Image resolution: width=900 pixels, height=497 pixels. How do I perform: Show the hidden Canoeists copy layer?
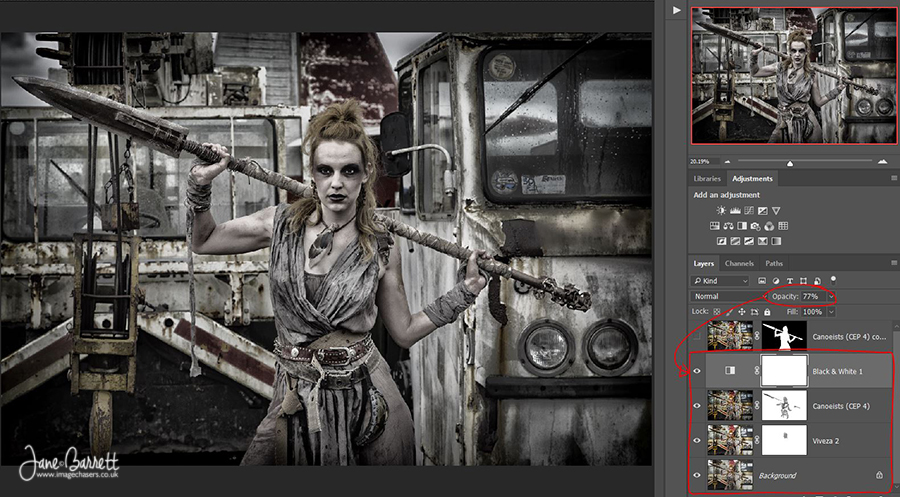(697, 337)
